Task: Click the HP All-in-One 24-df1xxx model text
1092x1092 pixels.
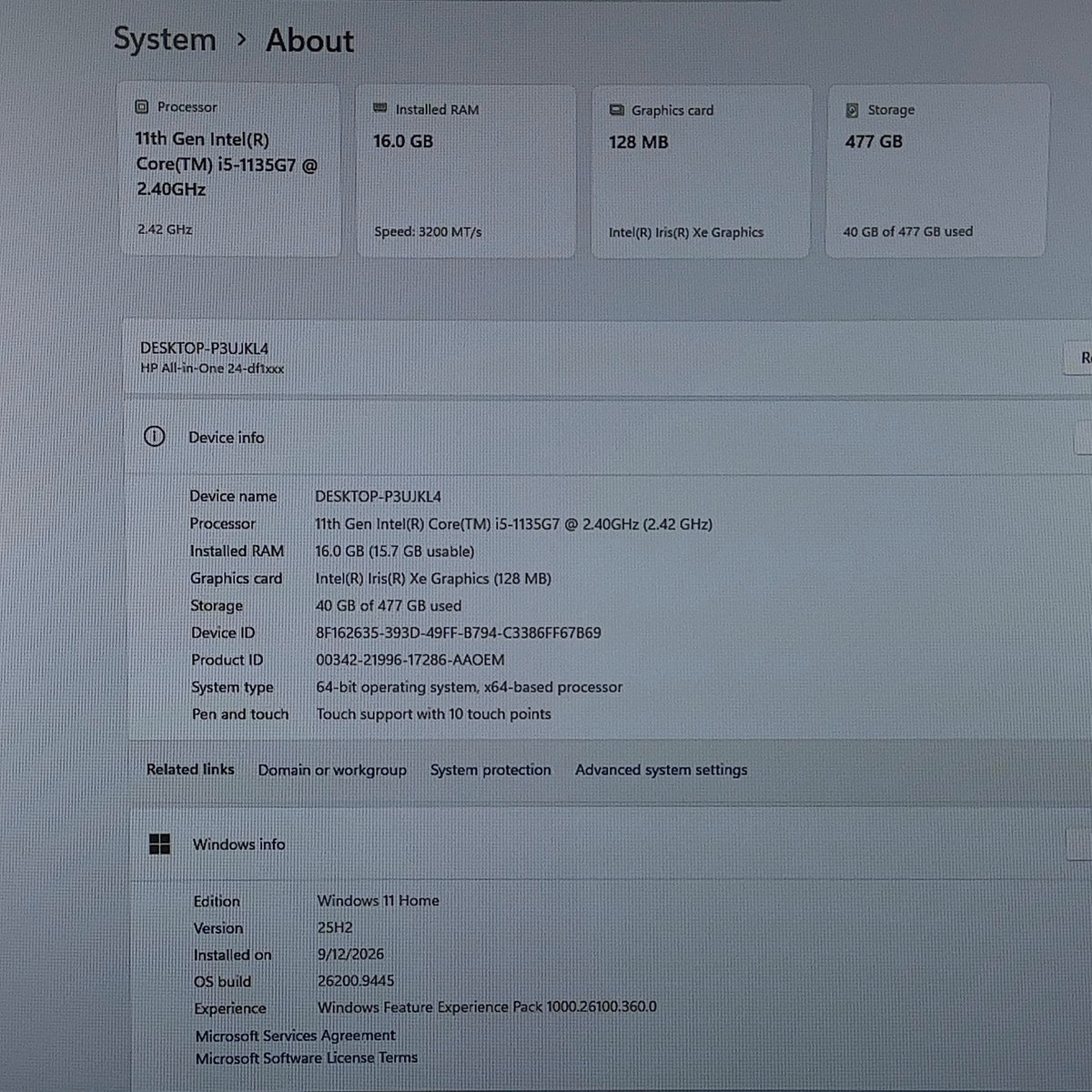Action: (212, 369)
